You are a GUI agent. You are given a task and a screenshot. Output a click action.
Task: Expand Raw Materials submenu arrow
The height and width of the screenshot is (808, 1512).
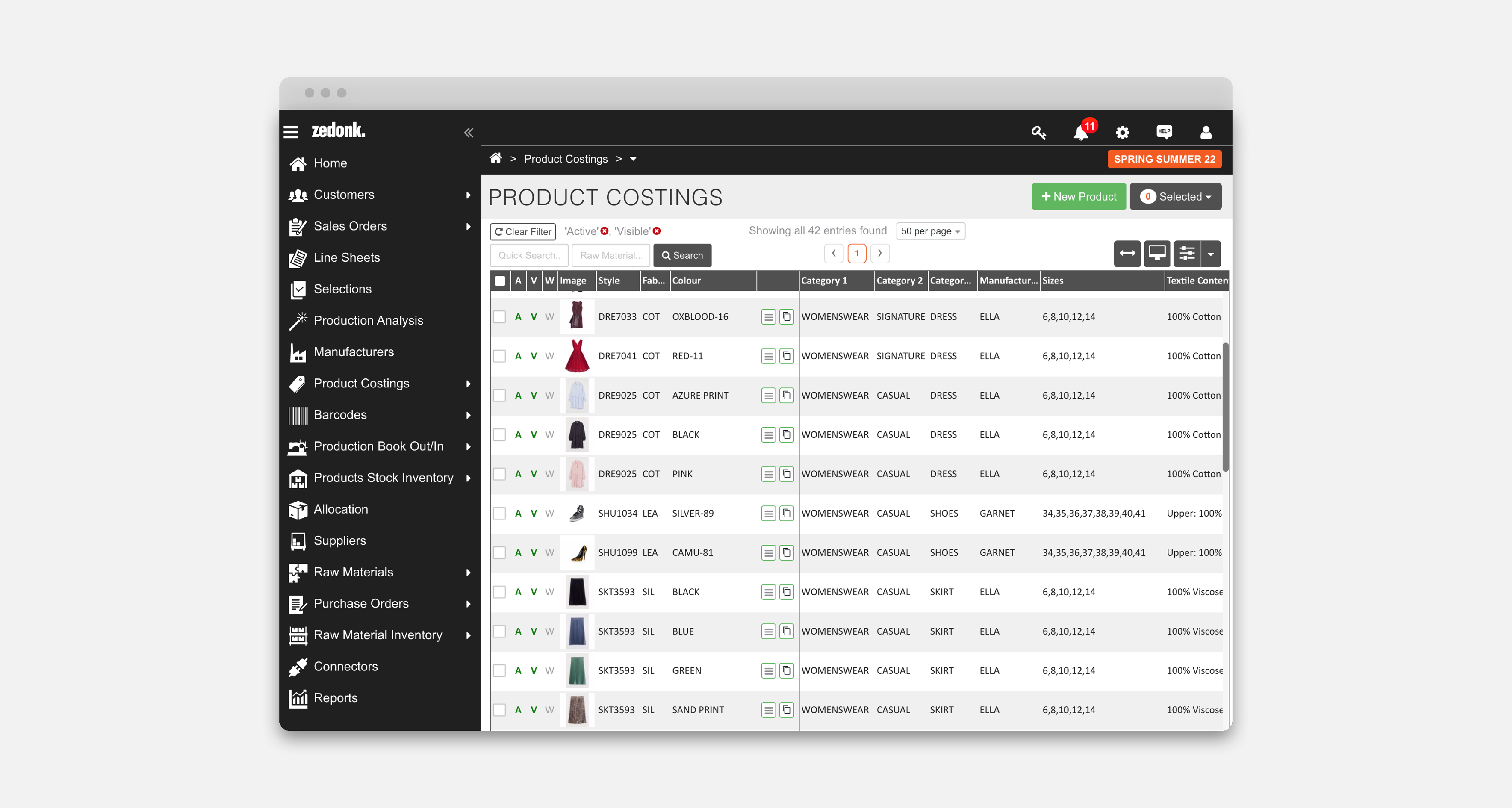(x=468, y=573)
